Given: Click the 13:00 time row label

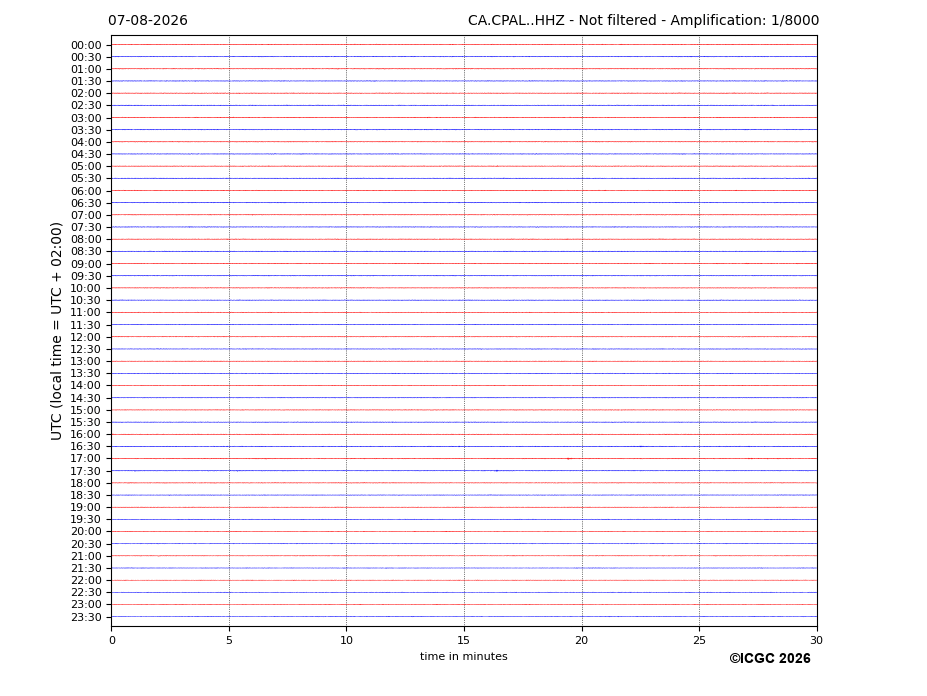Looking at the screenshot, I should click(x=86, y=361).
